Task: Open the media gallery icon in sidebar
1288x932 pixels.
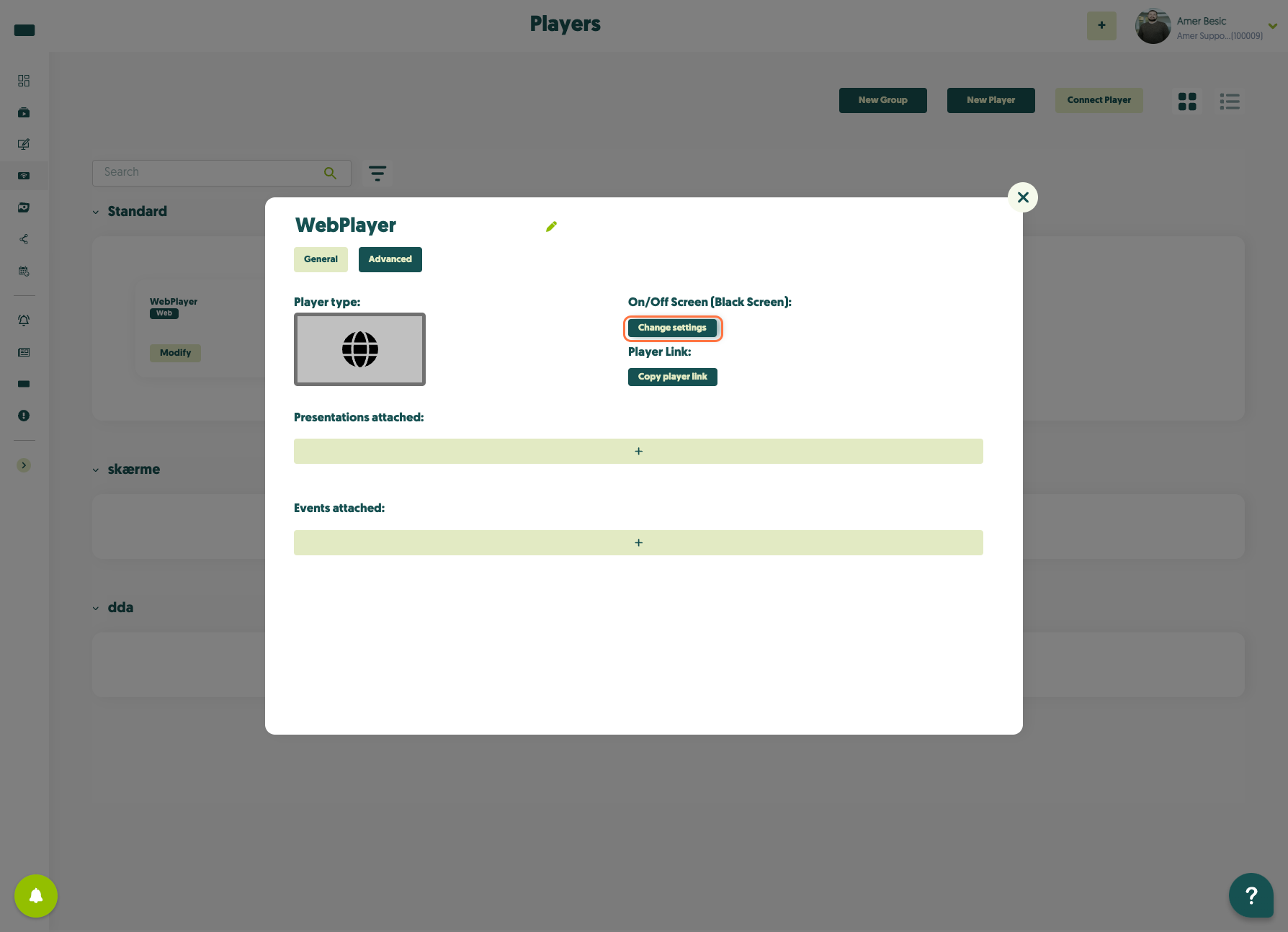Action: point(24,207)
